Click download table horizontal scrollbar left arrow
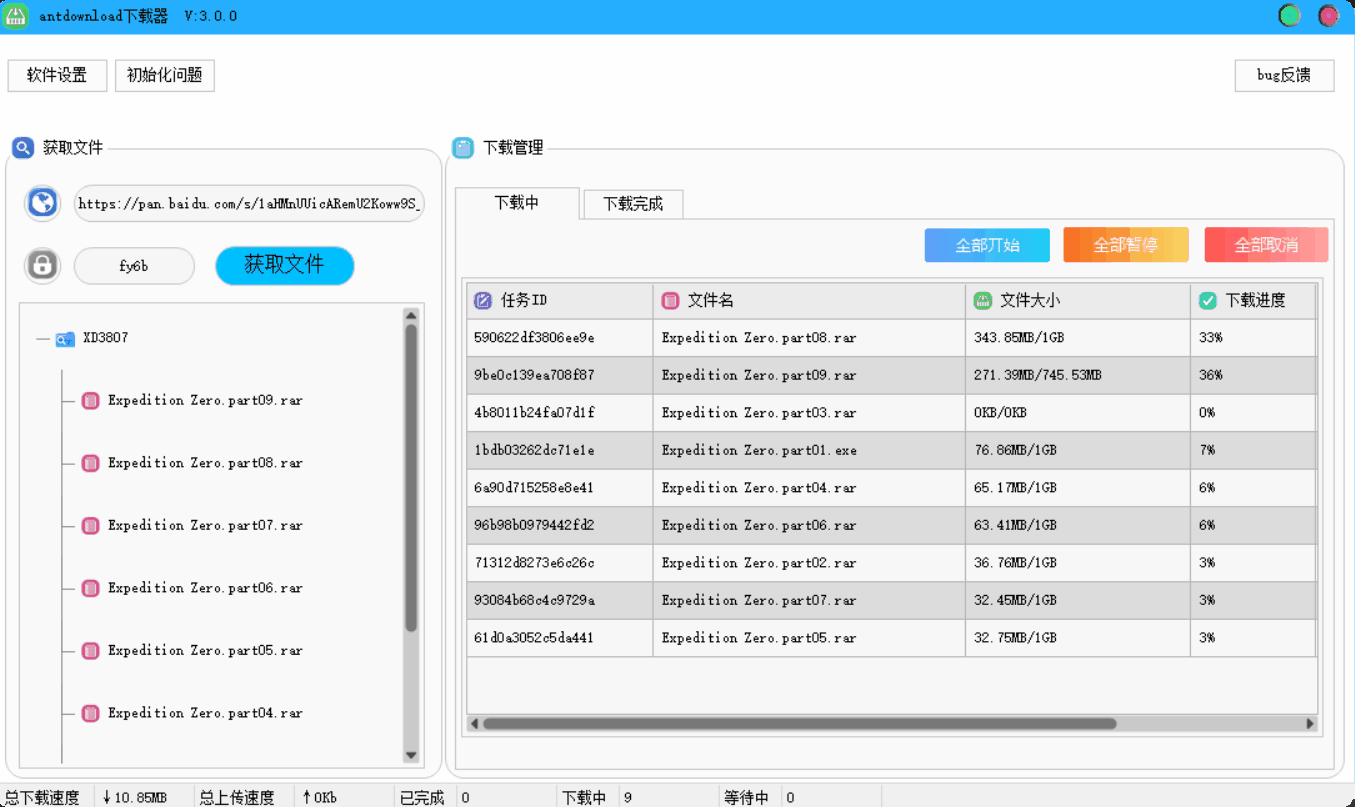This screenshot has width=1355, height=807. point(475,723)
